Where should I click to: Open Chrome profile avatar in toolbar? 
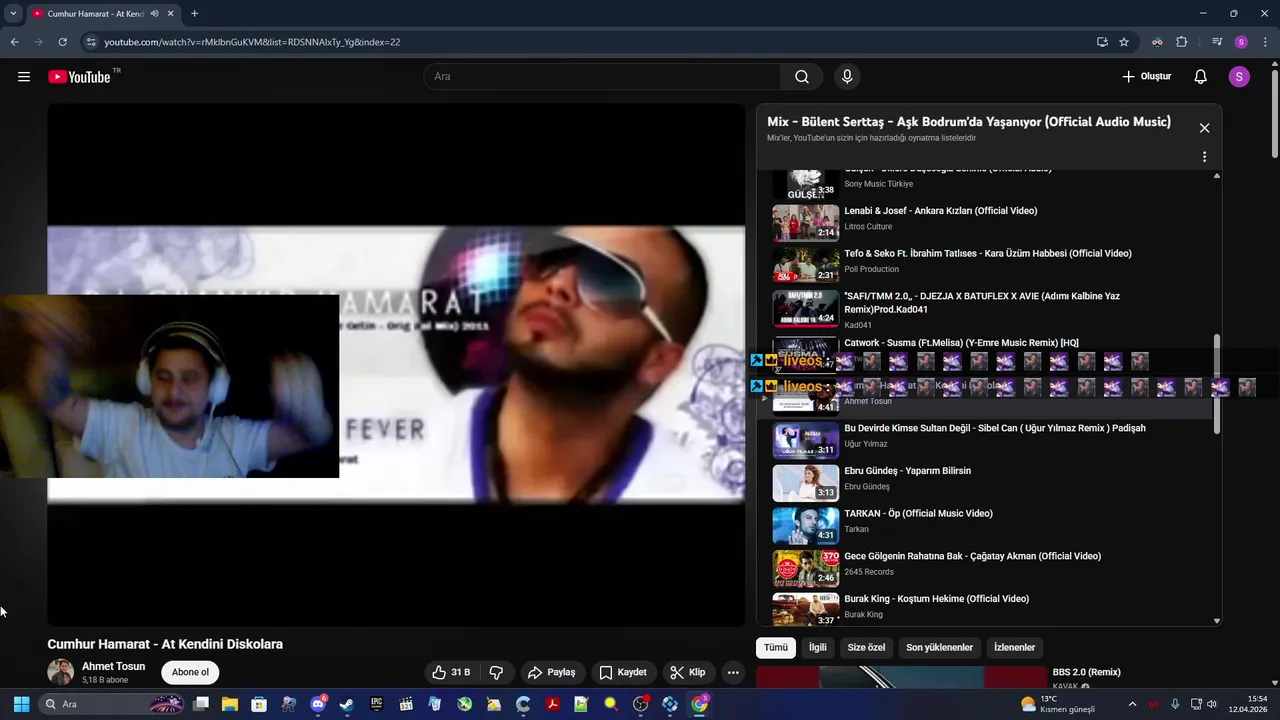[x=1241, y=42]
